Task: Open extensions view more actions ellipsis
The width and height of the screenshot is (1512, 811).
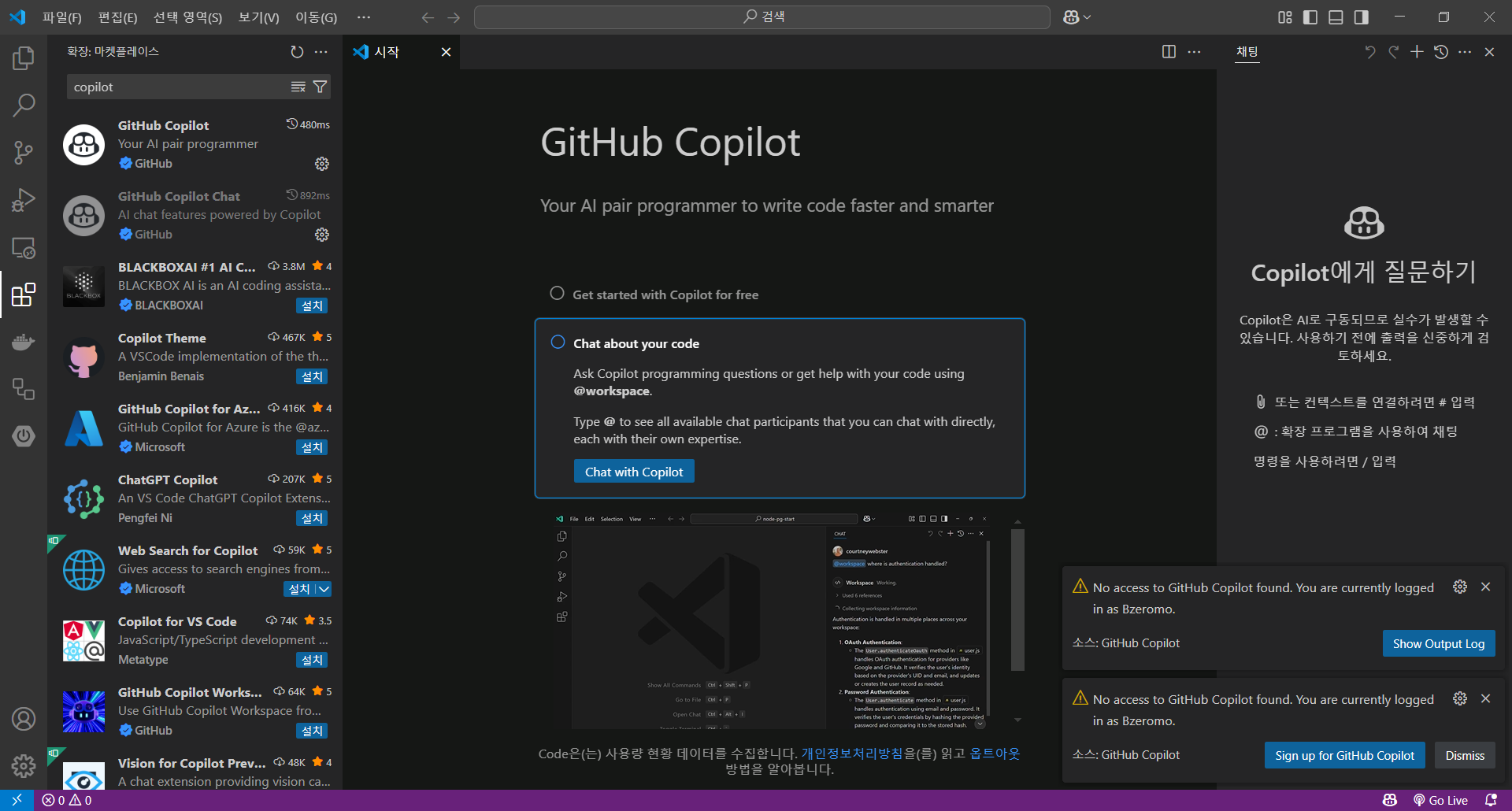Action: (x=321, y=52)
